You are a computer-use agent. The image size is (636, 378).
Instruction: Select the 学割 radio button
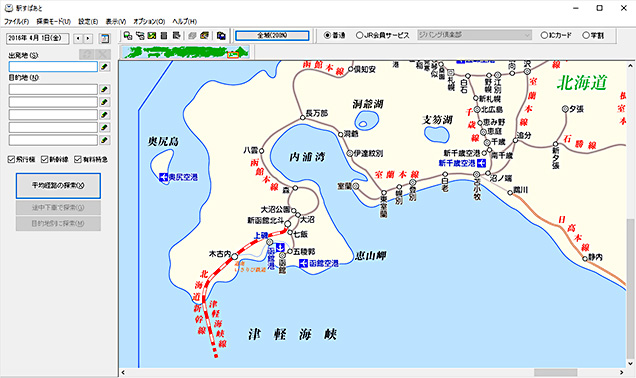pos(586,35)
